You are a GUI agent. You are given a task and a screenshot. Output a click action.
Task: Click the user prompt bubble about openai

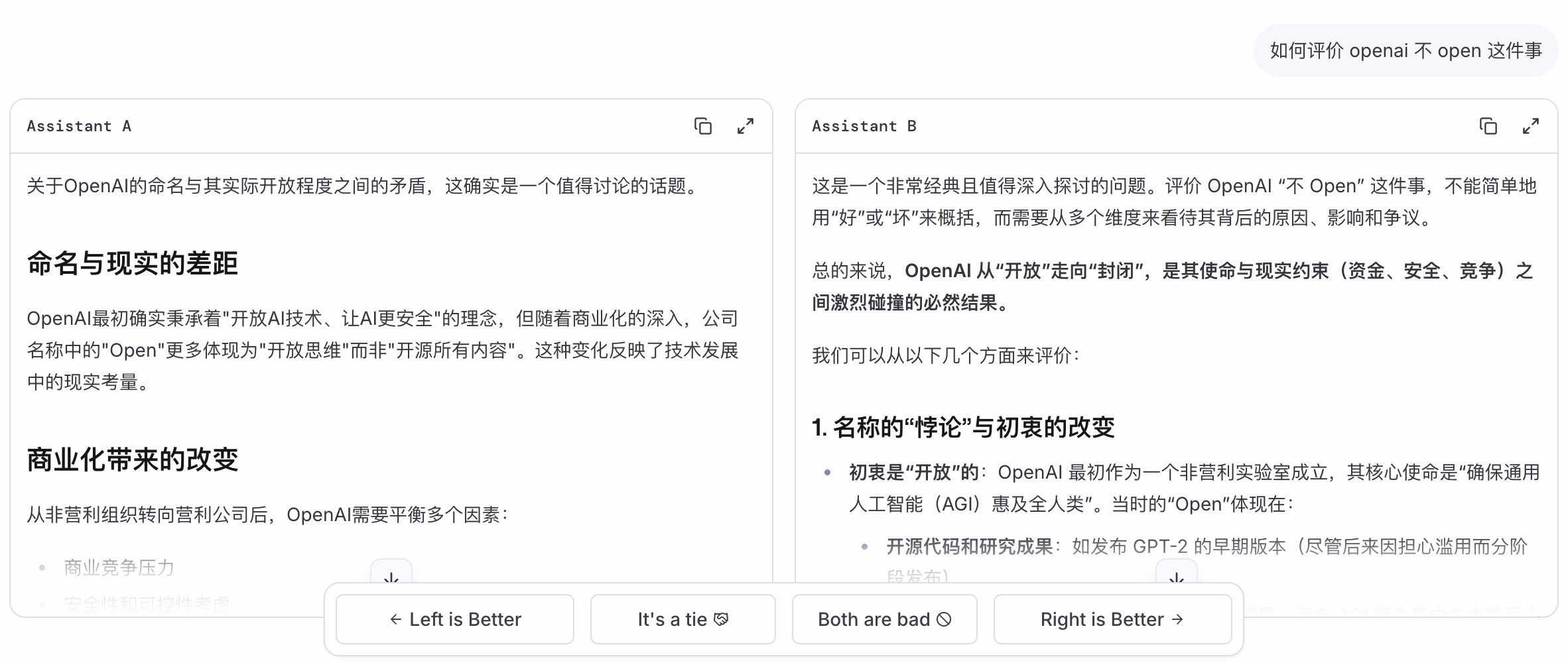pos(1405,51)
